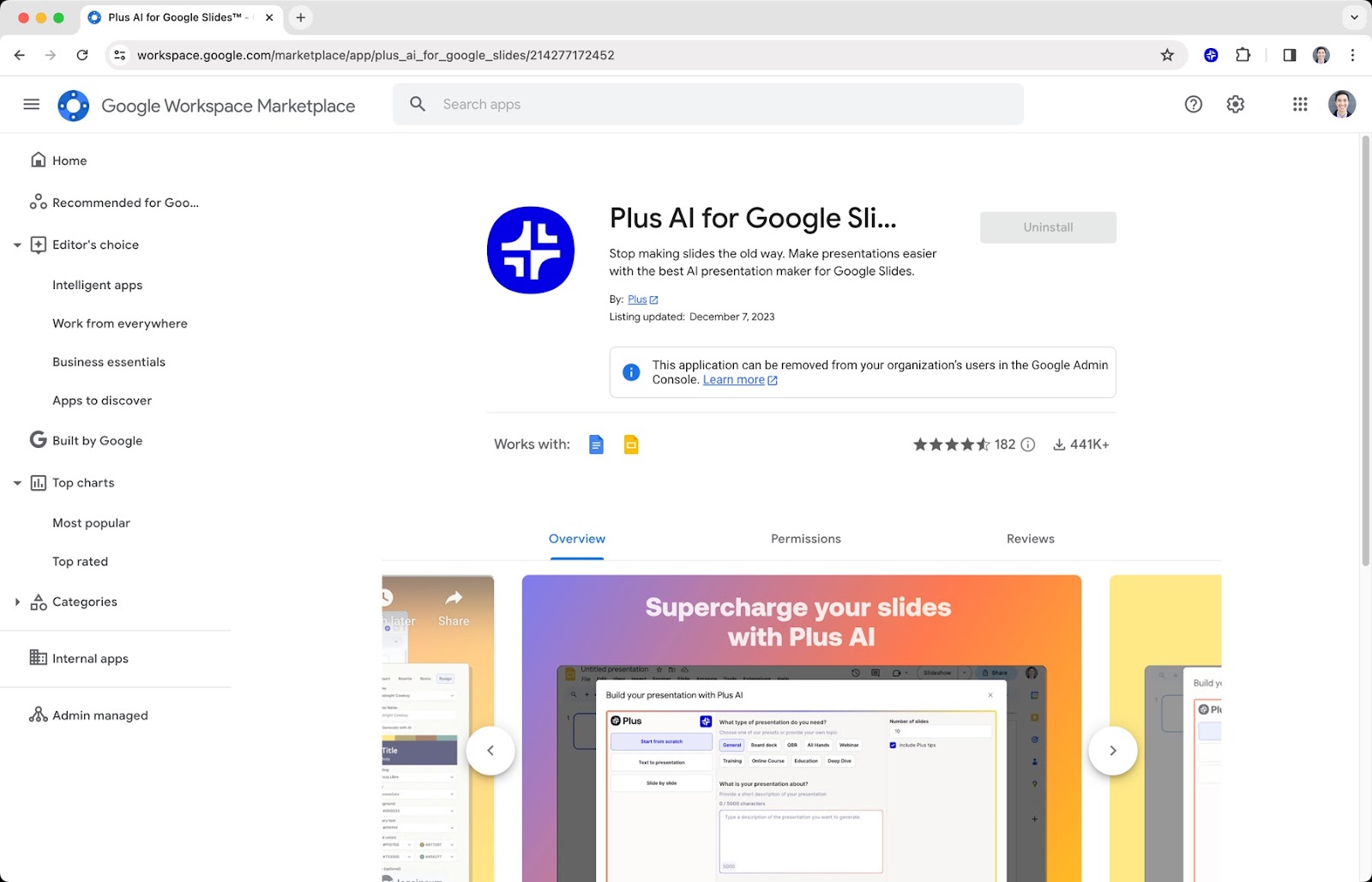Open the Supercharge your slides screenshot
1372x882 pixels.
click(802, 728)
